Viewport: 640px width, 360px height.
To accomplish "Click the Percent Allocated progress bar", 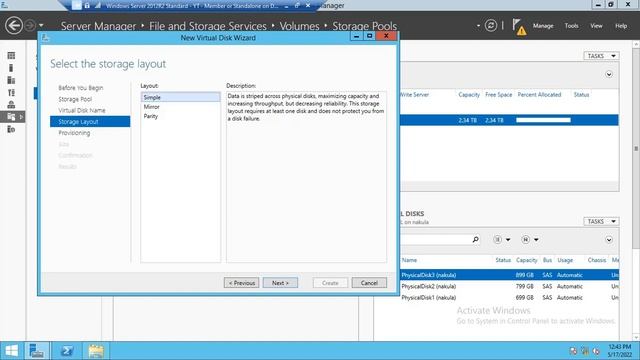I will pyautogui.click(x=543, y=120).
